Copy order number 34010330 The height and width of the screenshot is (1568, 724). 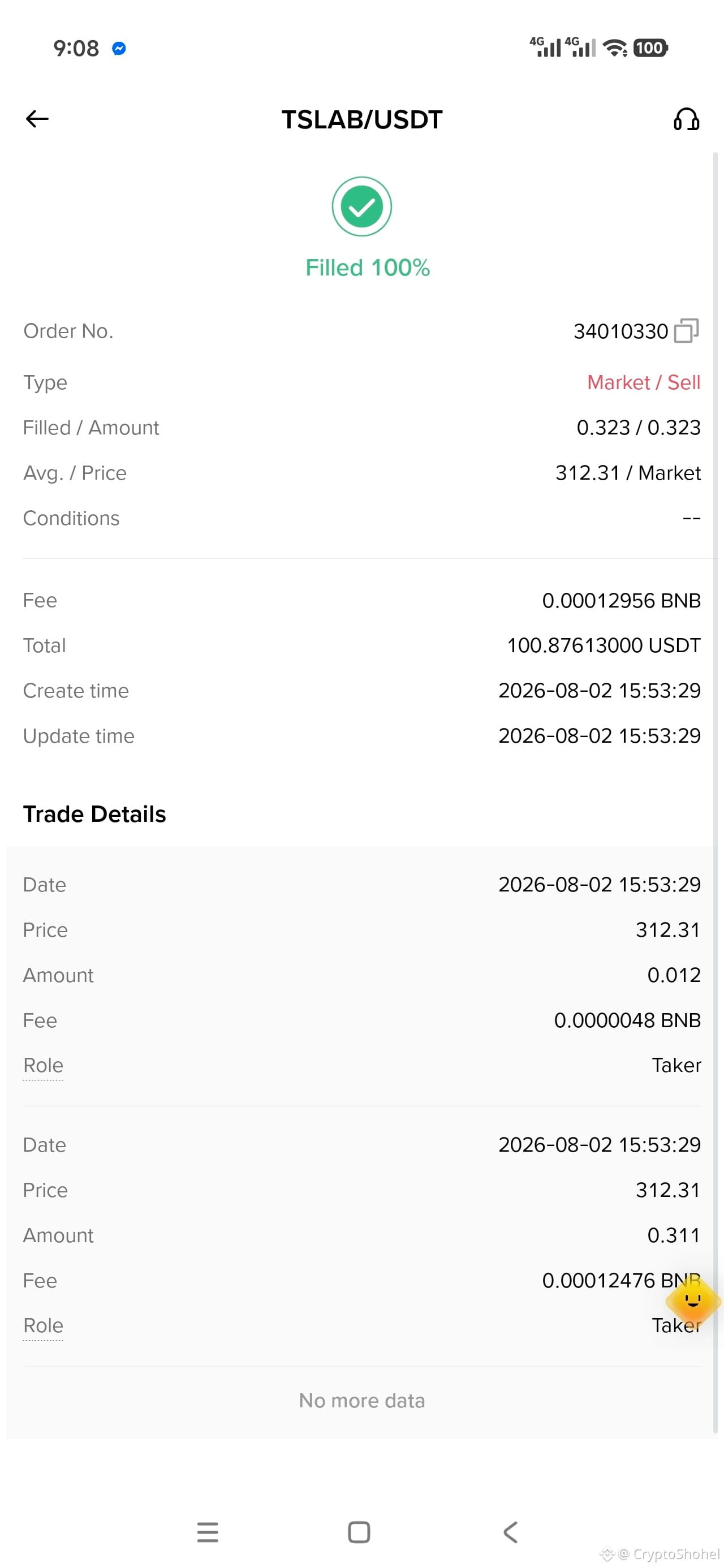point(686,330)
